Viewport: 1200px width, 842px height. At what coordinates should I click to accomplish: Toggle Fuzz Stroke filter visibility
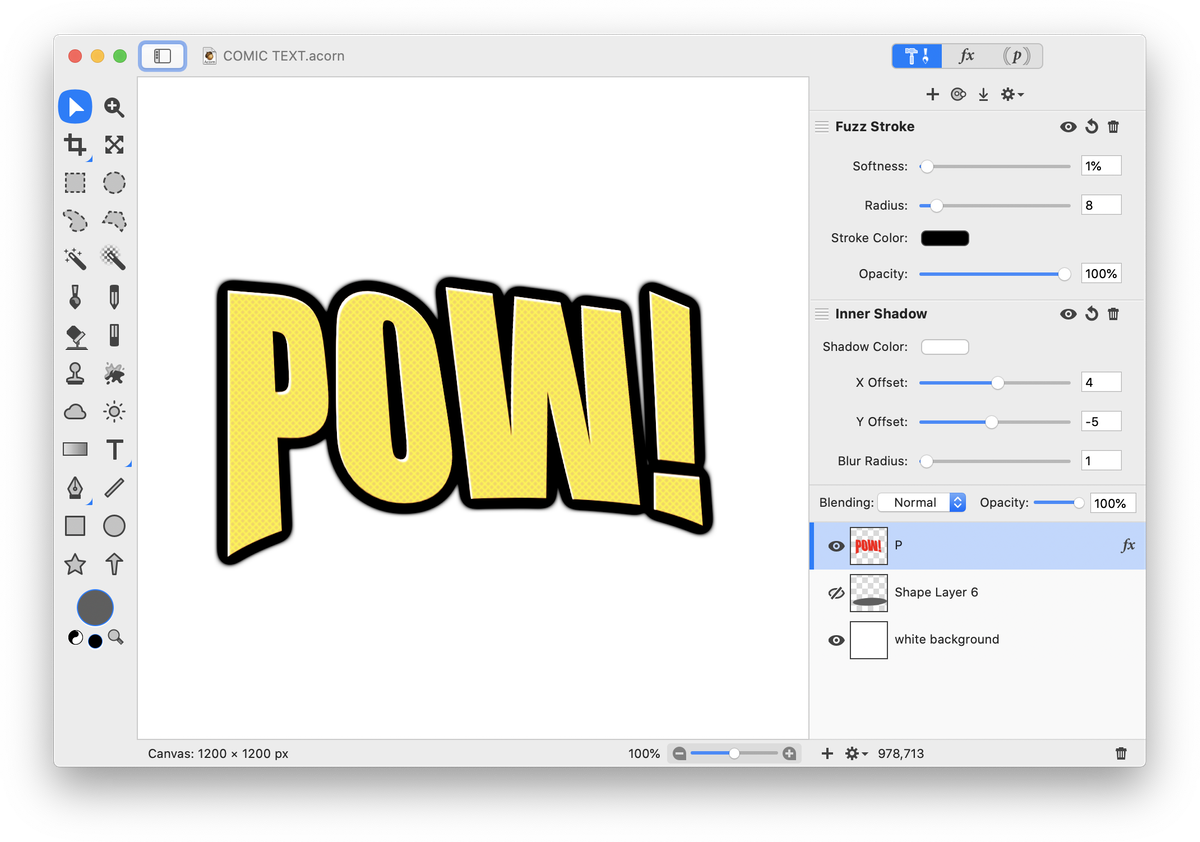pyautogui.click(x=1068, y=127)
